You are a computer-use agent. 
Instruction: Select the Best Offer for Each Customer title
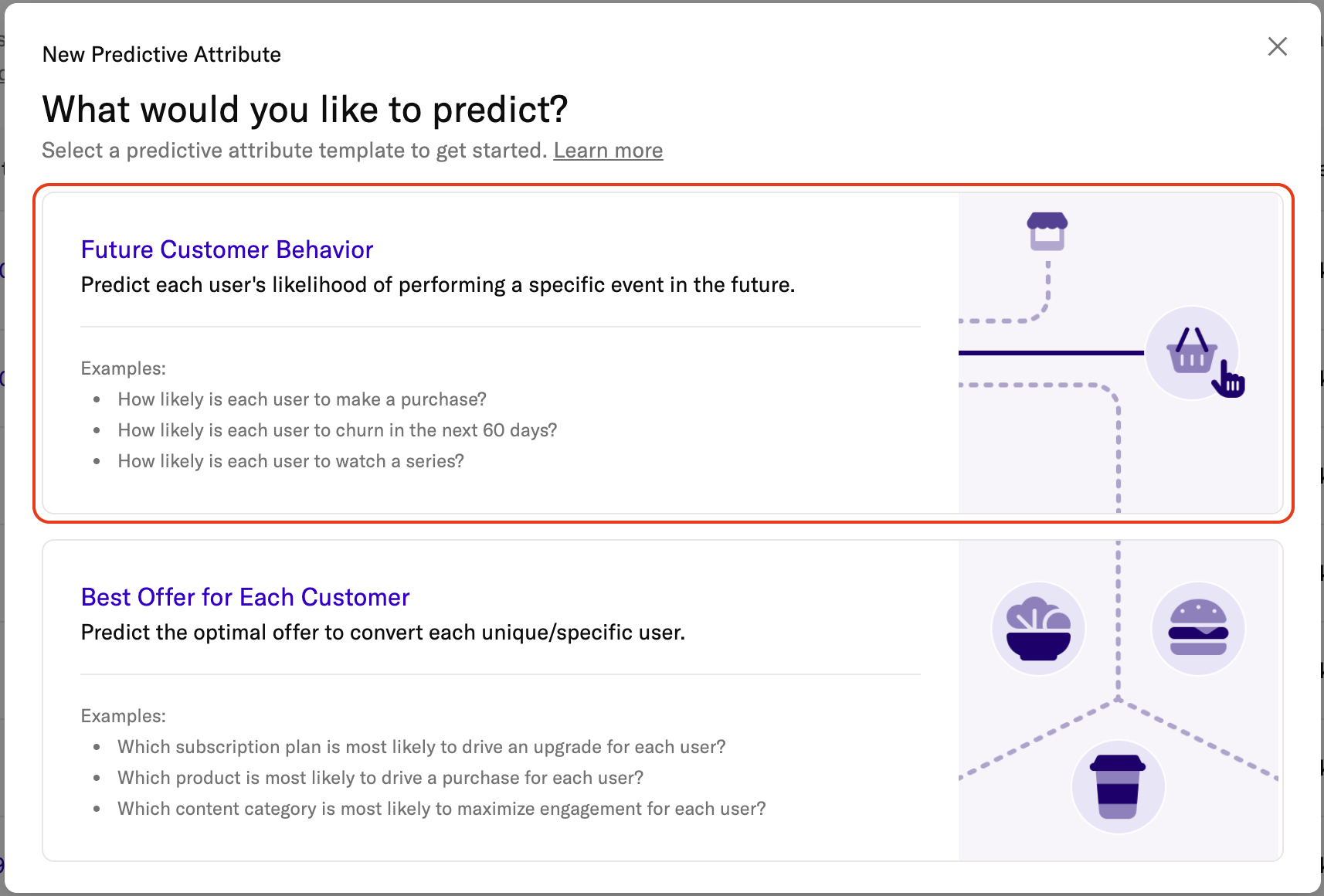click(245, 597)
